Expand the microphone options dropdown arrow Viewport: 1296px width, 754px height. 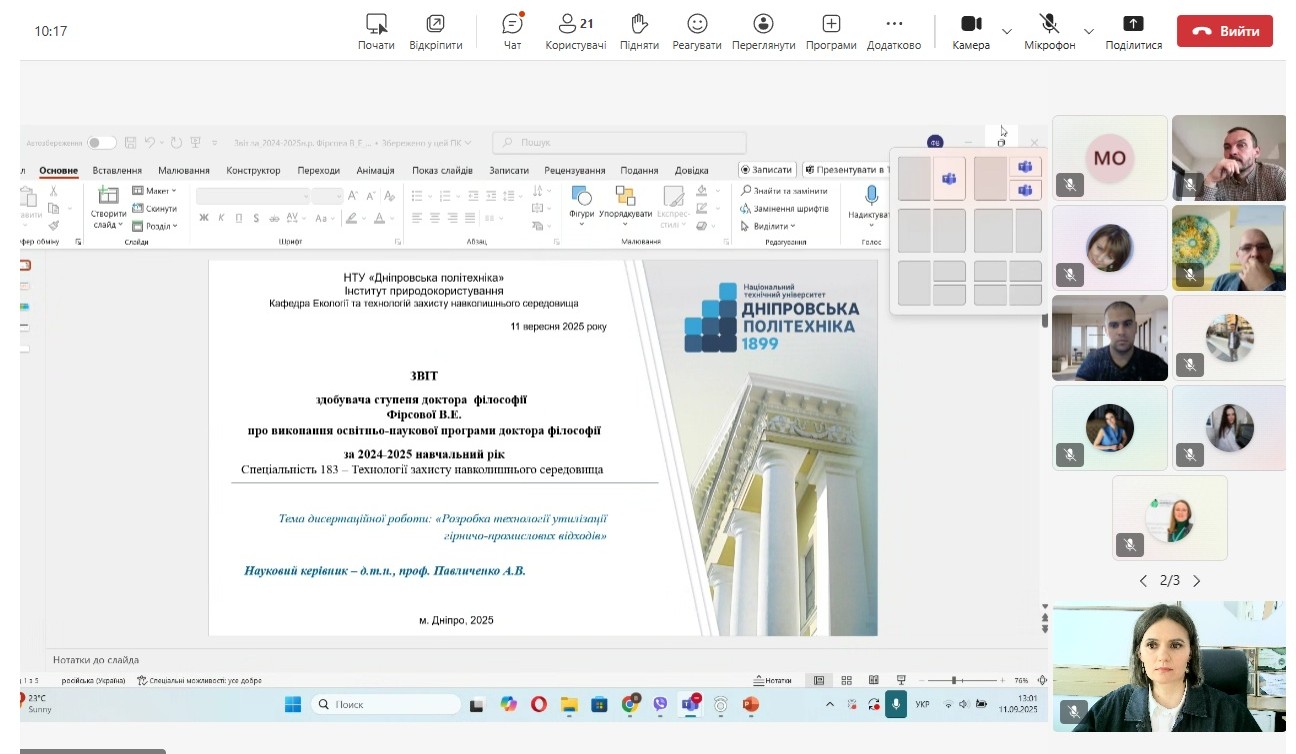1089,31
